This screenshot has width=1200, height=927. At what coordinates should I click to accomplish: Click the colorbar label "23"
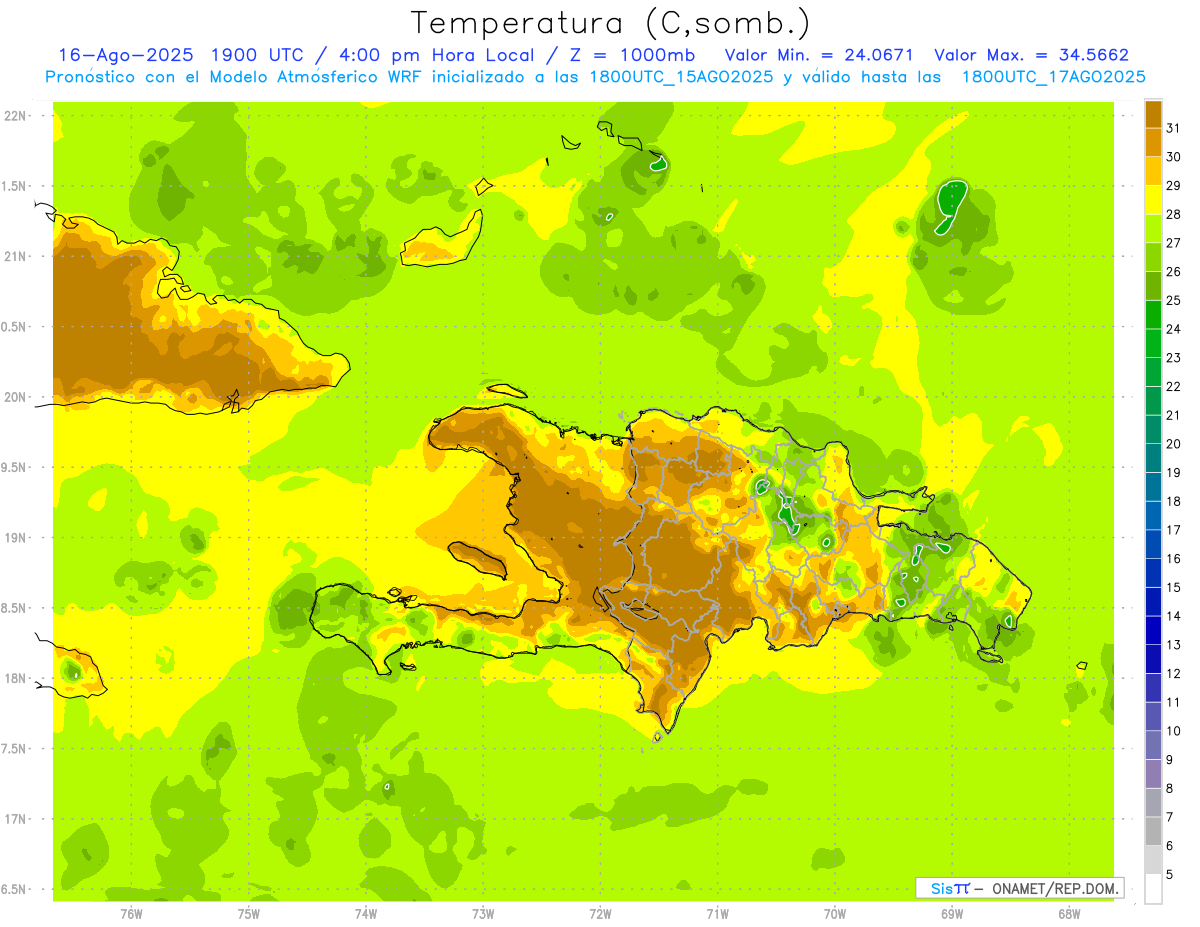pos(1174,358)
